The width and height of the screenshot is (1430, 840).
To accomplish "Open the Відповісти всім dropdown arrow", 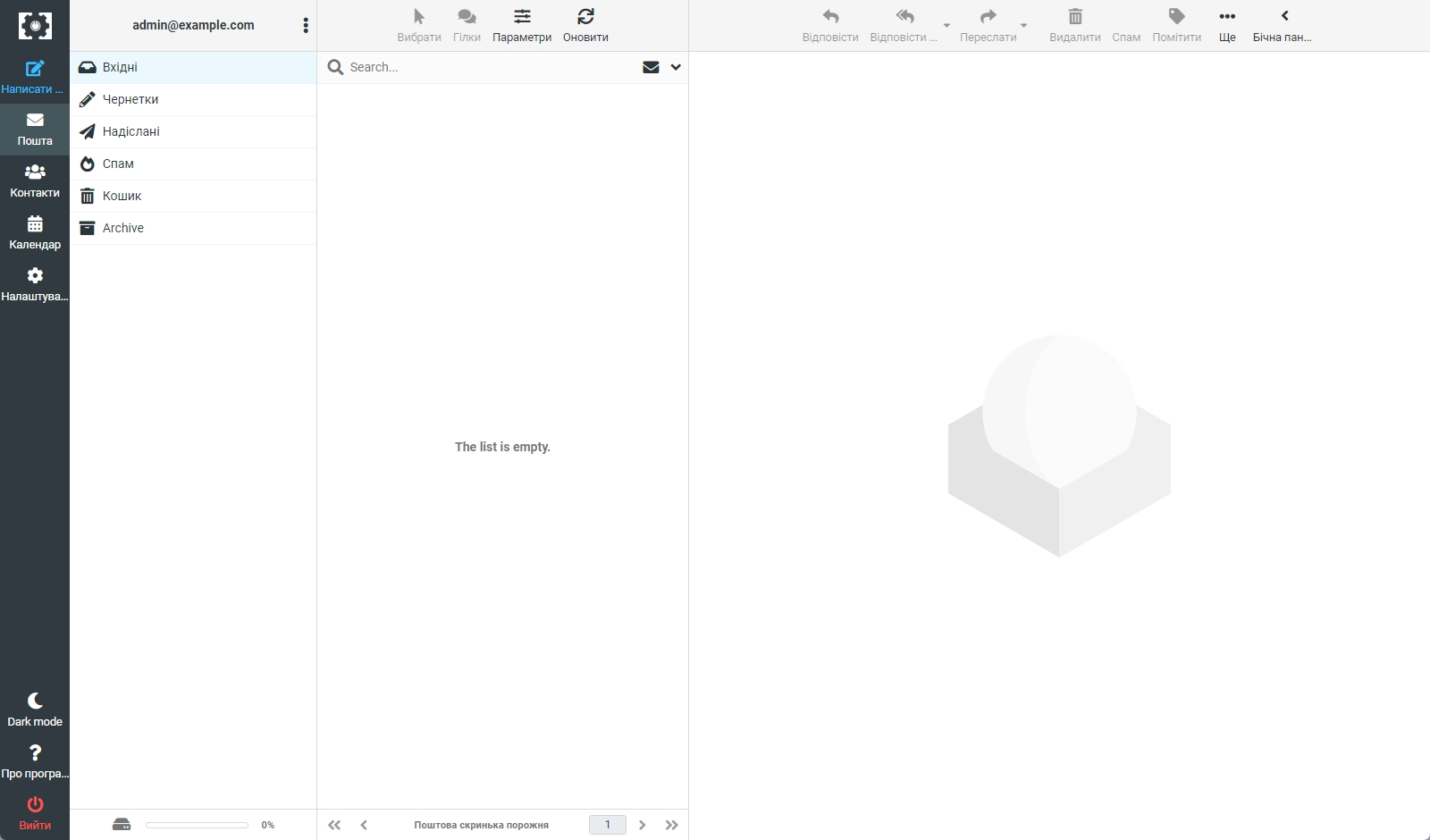I will (x=945, y=26).
